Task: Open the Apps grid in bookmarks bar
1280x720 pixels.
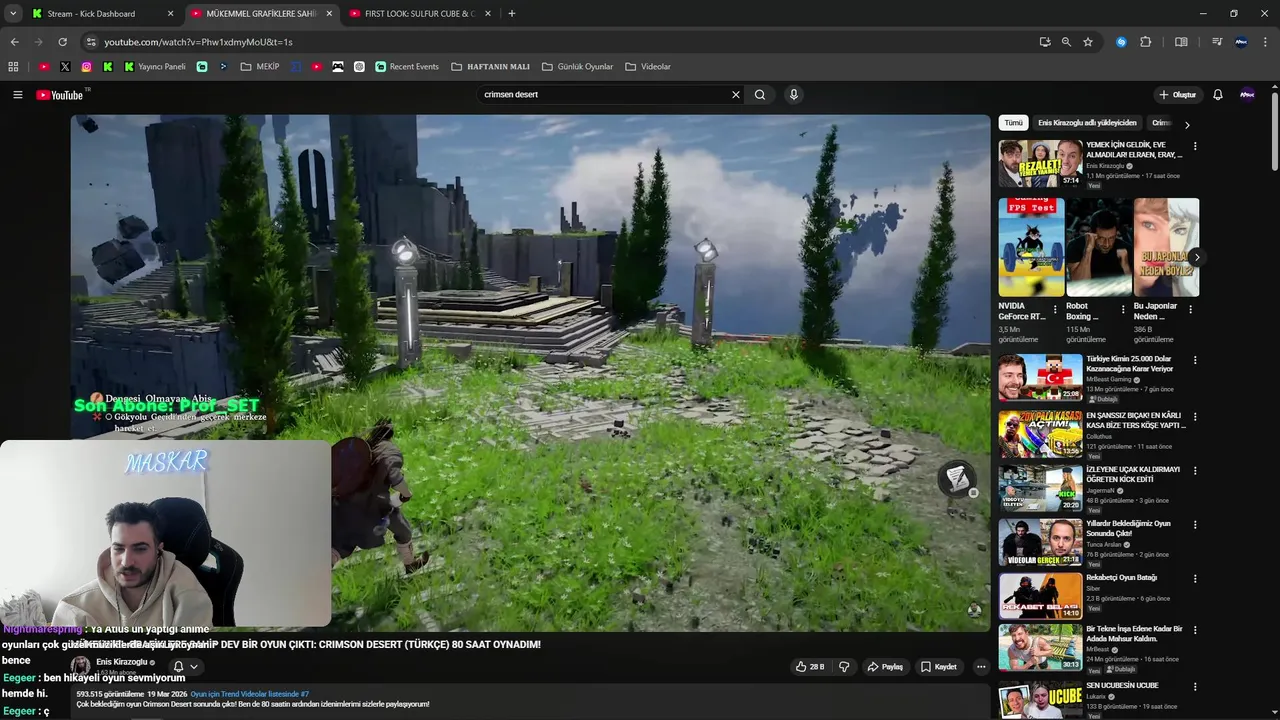Action: [13, 67]
